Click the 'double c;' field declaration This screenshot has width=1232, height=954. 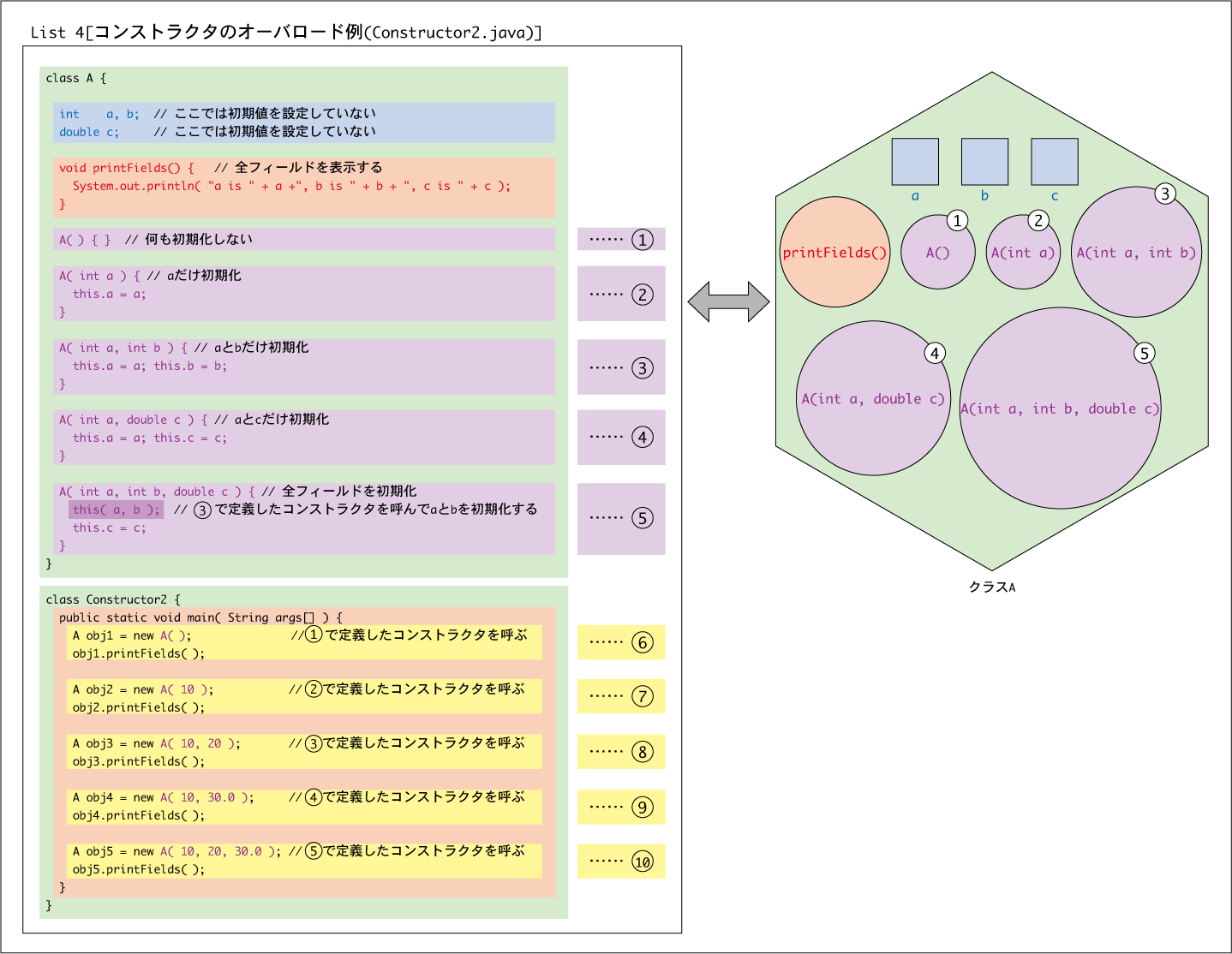89,132
